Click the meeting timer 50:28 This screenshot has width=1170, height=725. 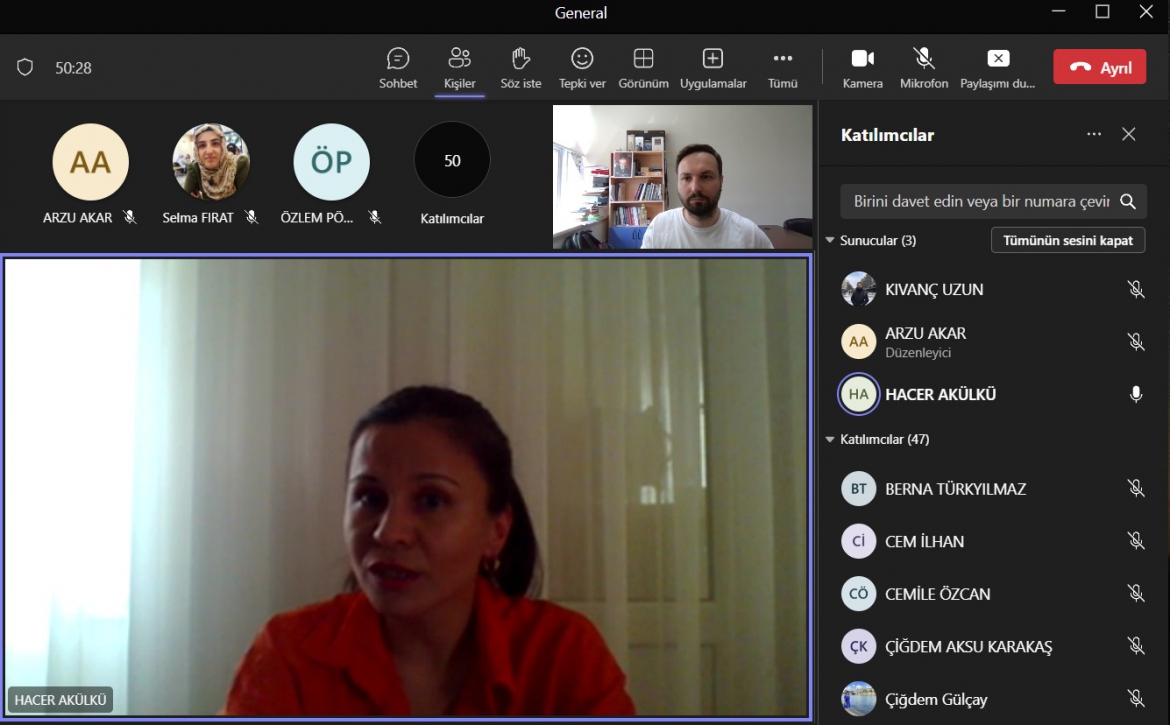pos(73,68)
